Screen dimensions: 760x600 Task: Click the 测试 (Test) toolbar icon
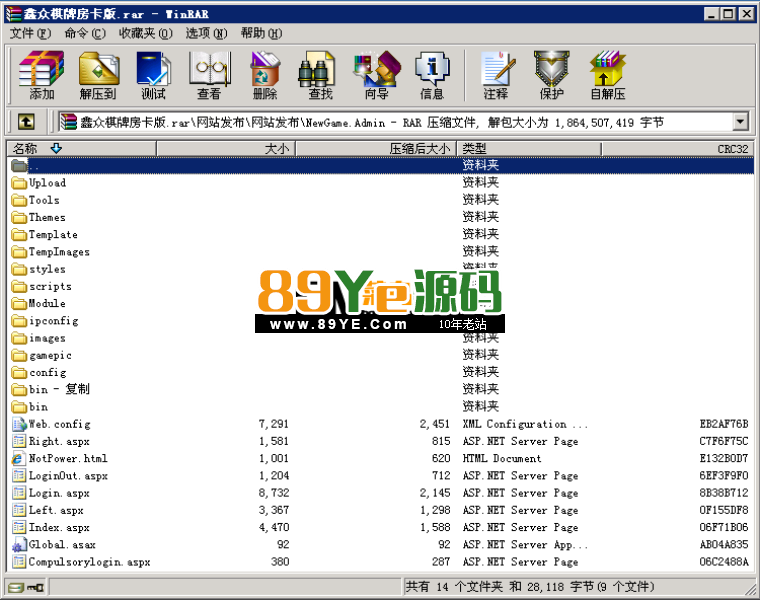click(154, 75)
